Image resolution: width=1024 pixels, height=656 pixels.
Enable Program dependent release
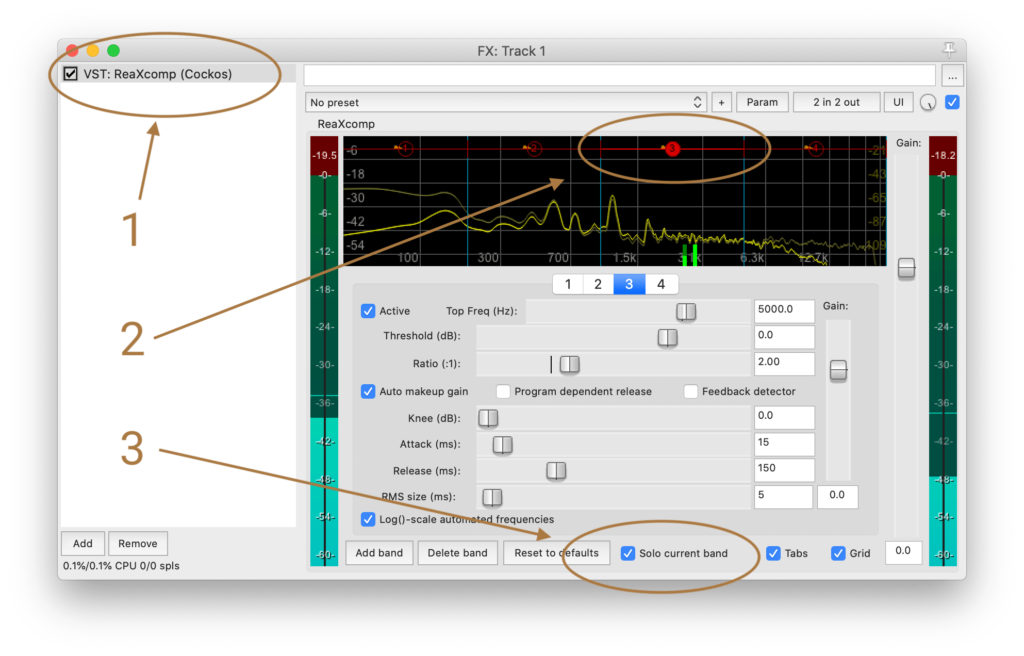coord(503,391)
